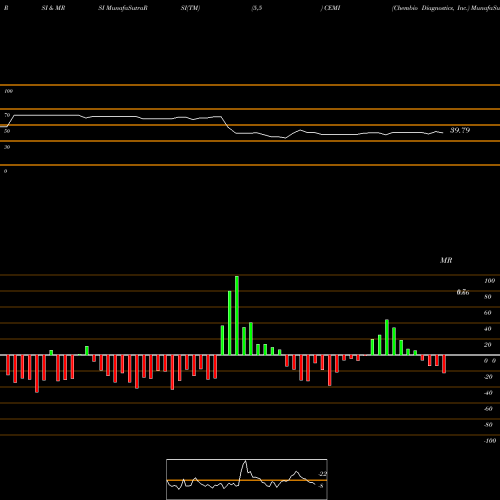Click the '(5,5' parameter text in header
The width and height of the screenshot is (500, 500).
(x=257, y=8)
